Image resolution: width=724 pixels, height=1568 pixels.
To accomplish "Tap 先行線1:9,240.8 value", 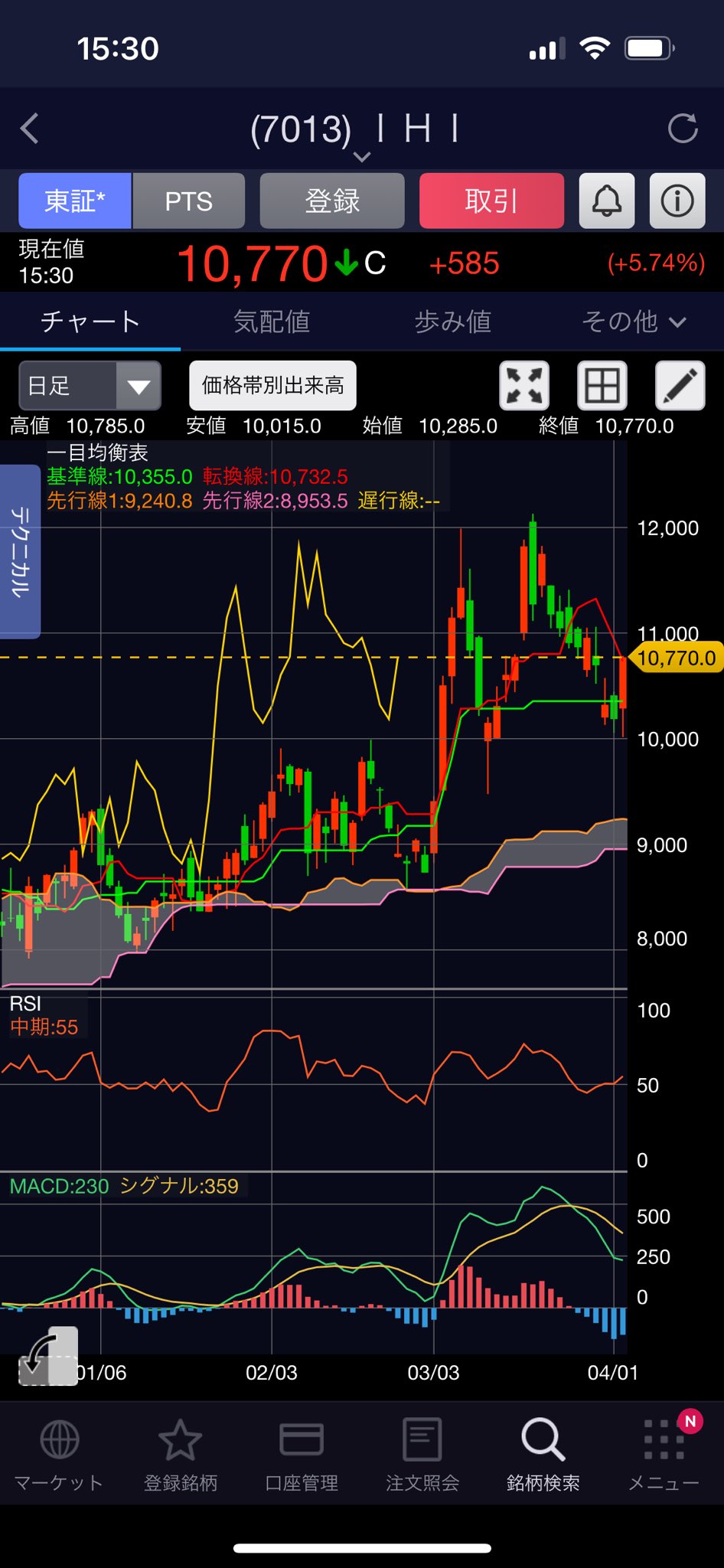I will [x=119, y=500].
